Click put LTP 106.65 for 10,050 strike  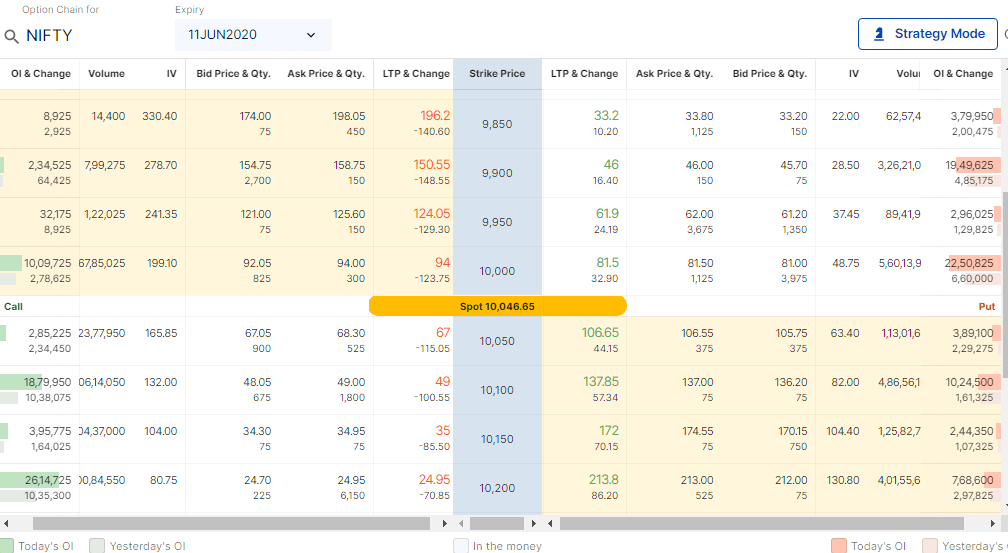click(600, 332)
